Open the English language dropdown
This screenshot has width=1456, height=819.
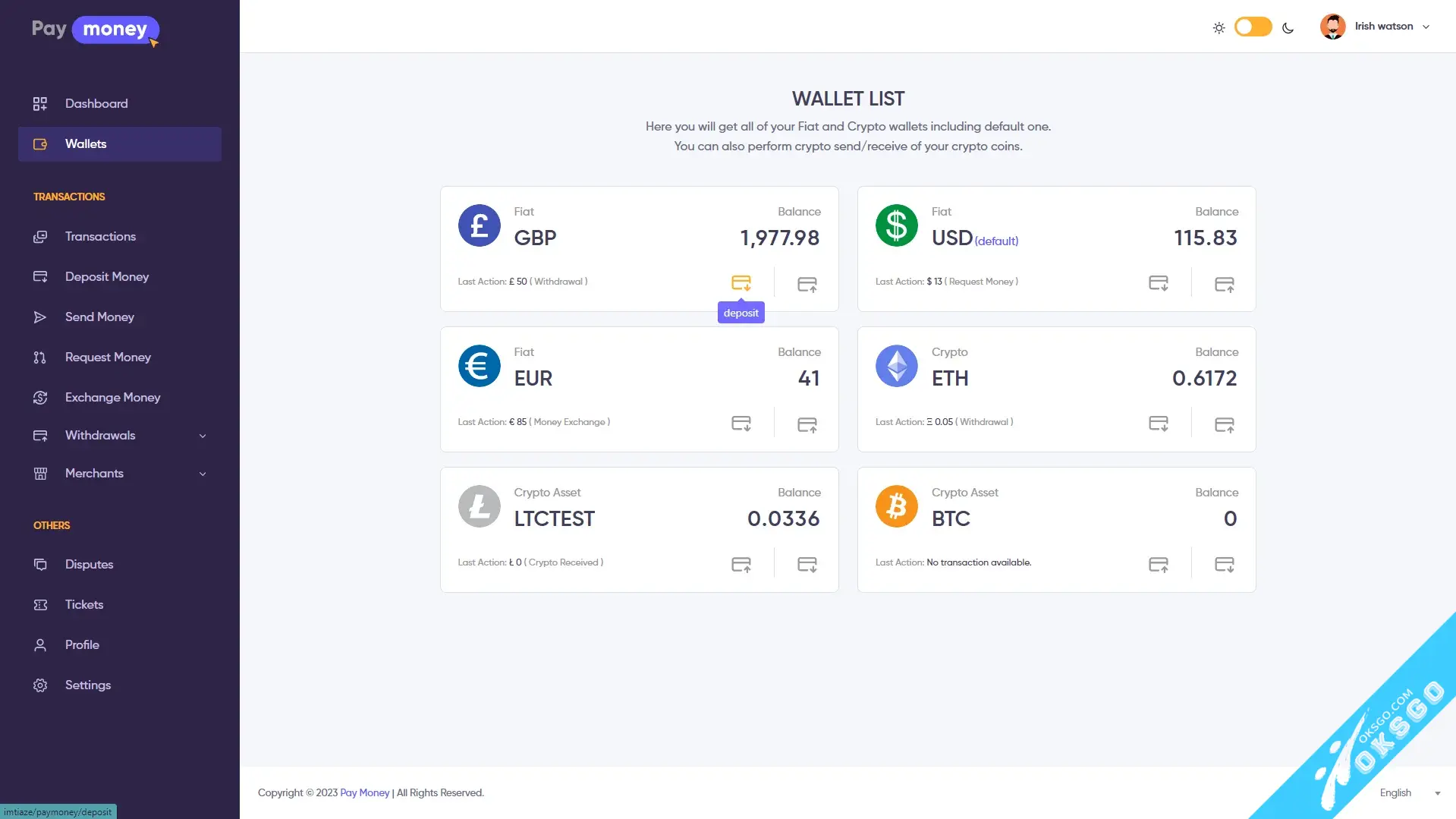pos(1410,792)
